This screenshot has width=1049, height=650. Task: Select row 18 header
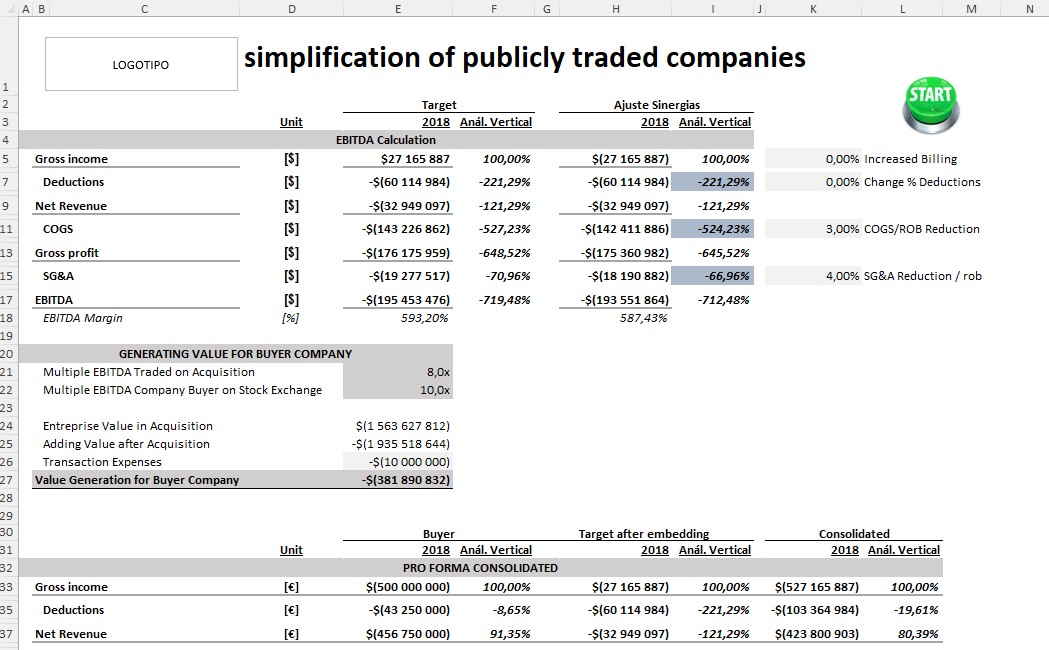[x=7, y=318]
